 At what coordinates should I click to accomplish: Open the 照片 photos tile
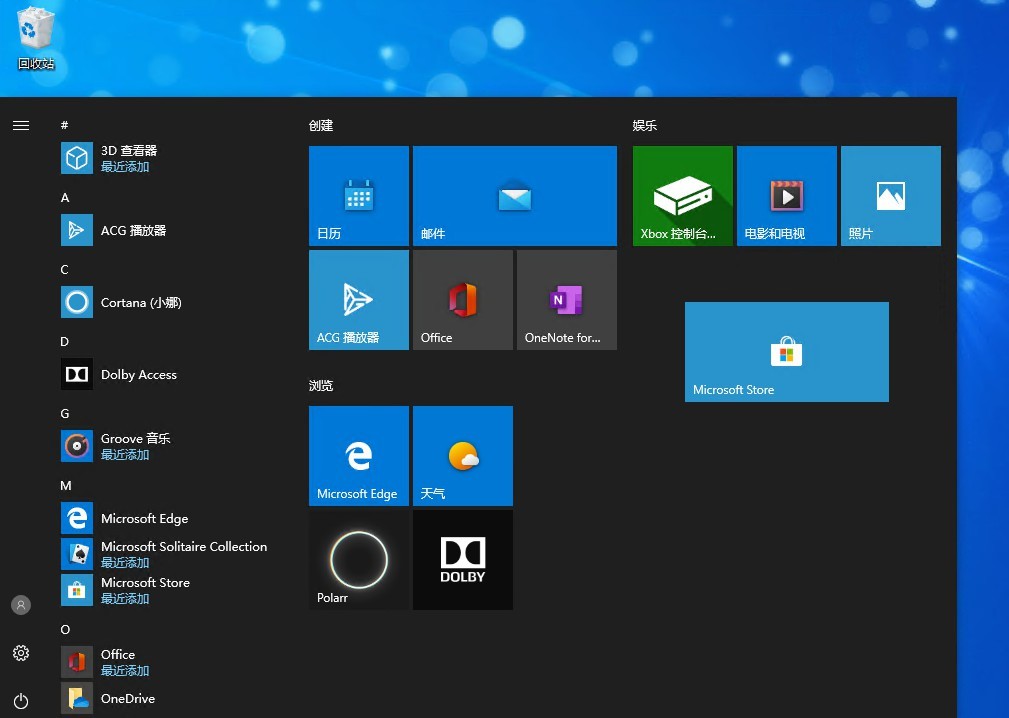coord(891,196)
